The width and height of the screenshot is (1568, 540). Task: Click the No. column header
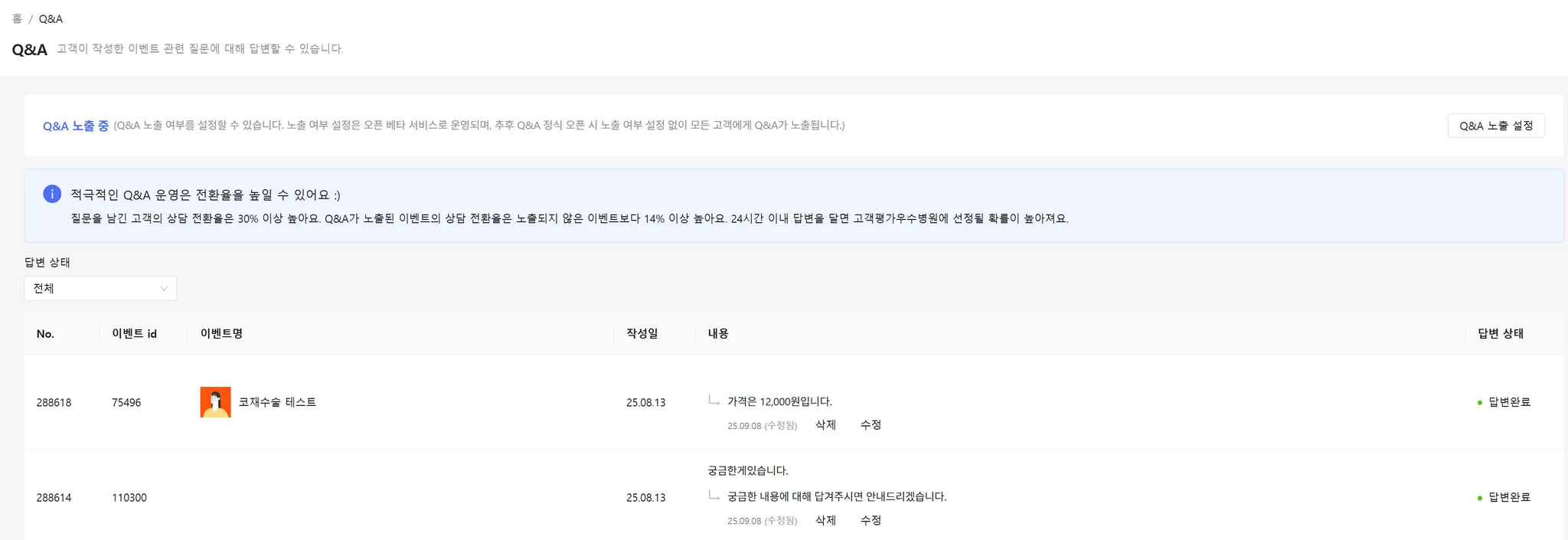point(45,334)
